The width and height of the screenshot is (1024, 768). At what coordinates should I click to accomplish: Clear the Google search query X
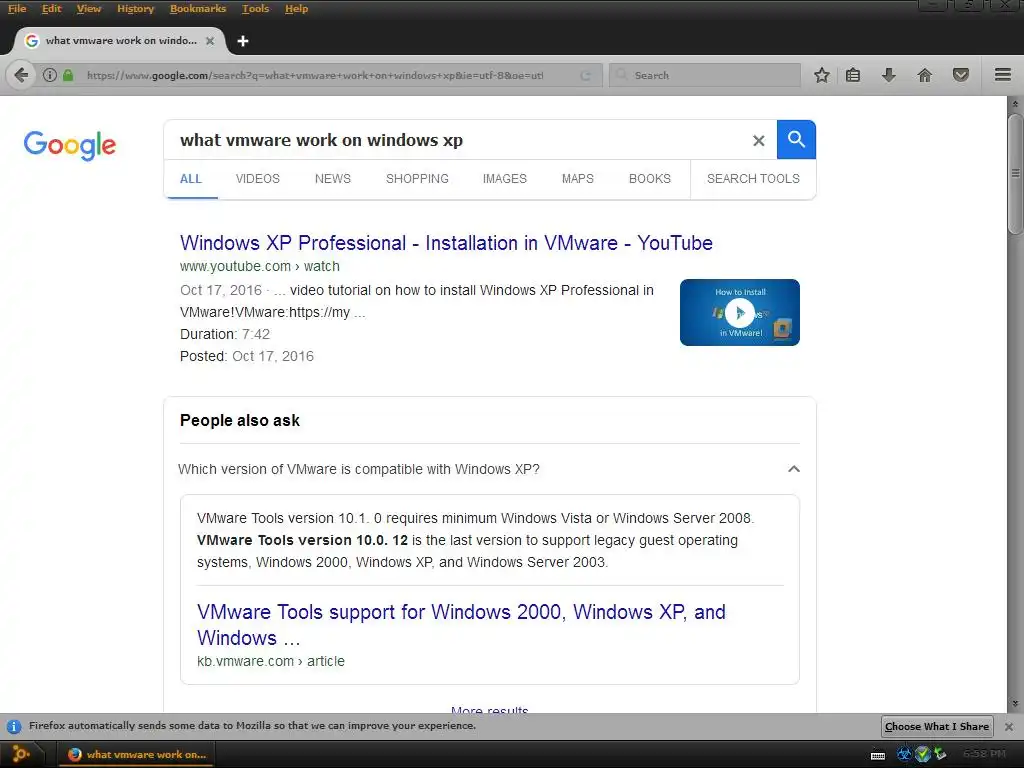[758, 140]
